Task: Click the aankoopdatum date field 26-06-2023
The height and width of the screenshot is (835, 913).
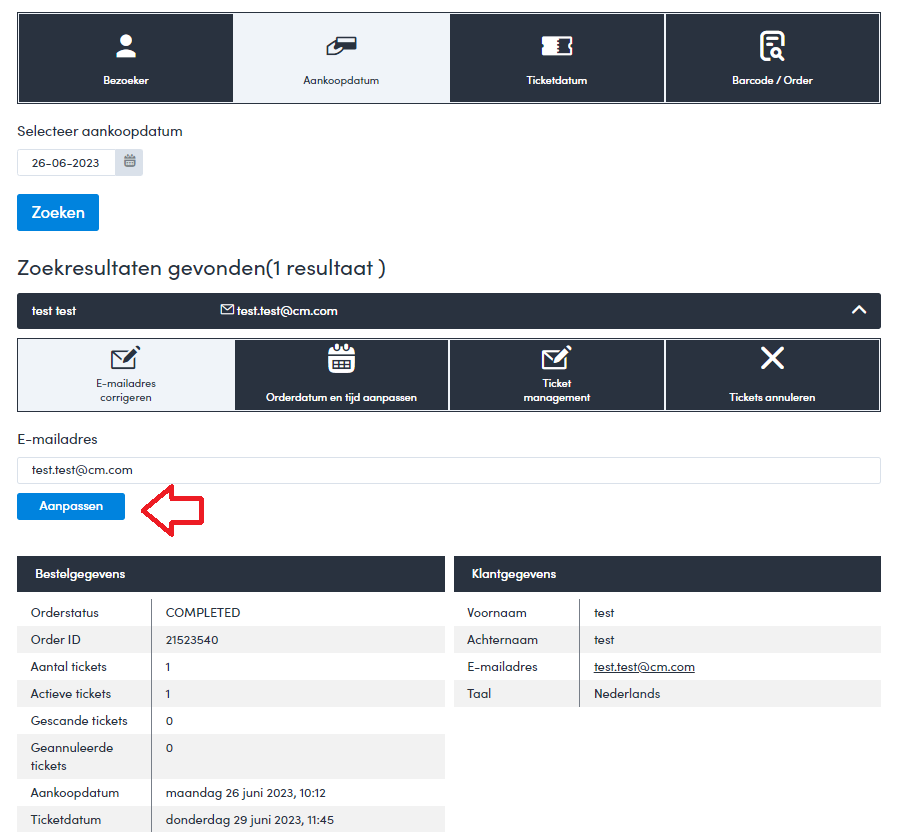Action: point(67,163)
